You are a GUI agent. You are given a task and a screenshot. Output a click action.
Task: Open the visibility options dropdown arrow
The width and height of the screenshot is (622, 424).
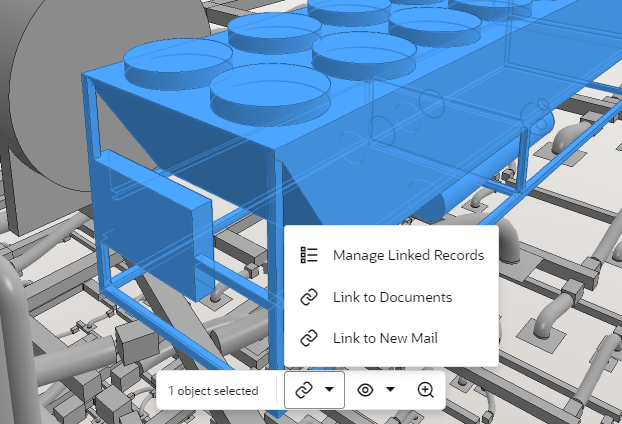click(x=390, y=389)
